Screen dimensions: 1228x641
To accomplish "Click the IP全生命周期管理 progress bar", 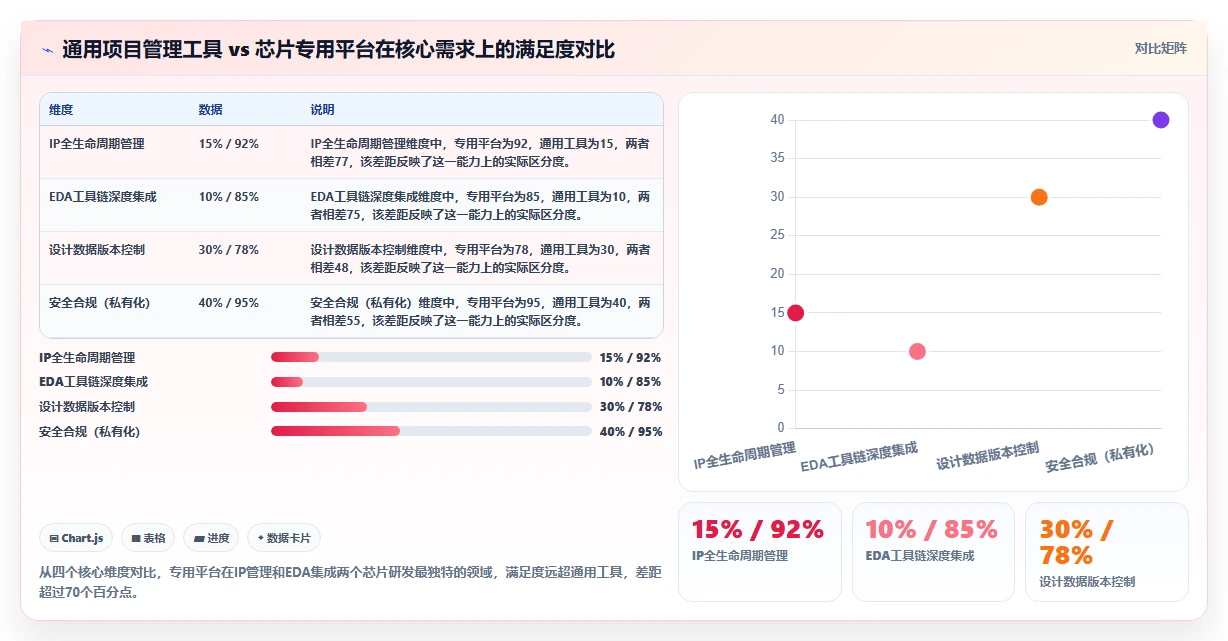I will pos(431,357).
